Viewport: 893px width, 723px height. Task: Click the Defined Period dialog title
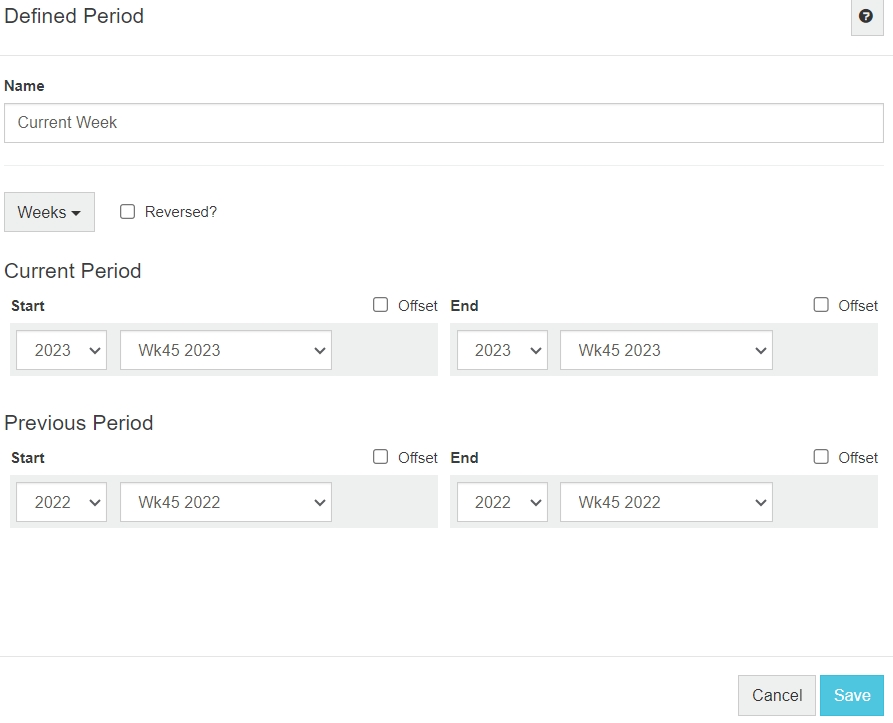click(74, 17)
